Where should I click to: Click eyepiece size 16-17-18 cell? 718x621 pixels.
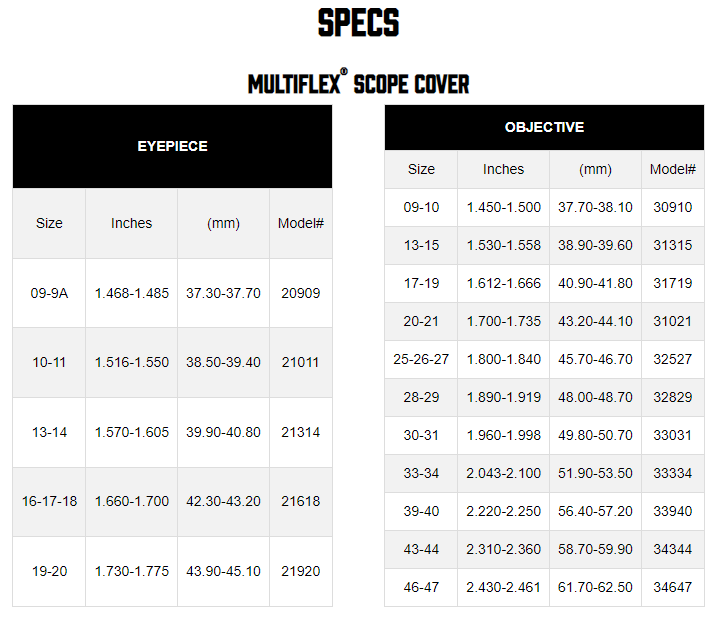point(49,501)
